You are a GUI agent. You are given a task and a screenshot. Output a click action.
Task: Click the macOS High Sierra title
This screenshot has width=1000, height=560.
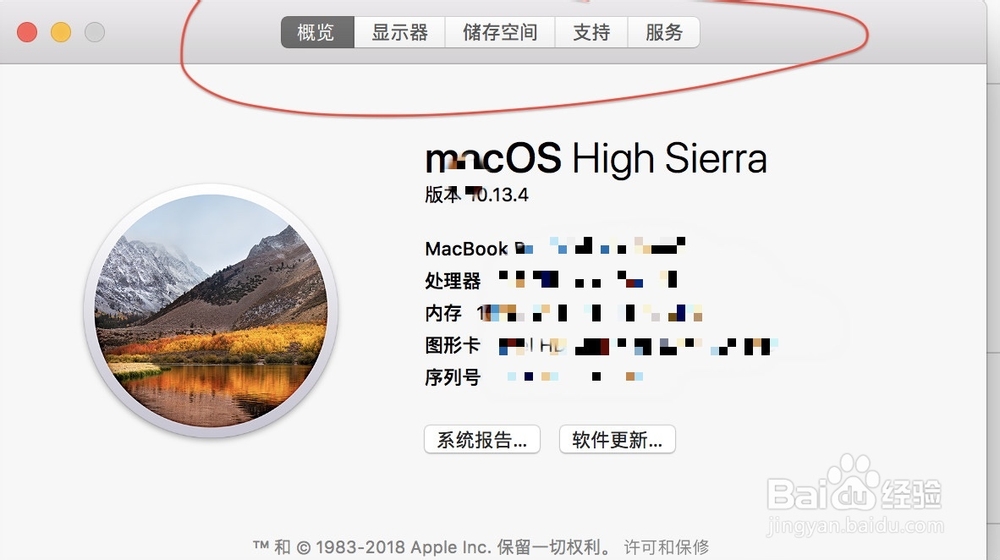(x=596, y=158)
